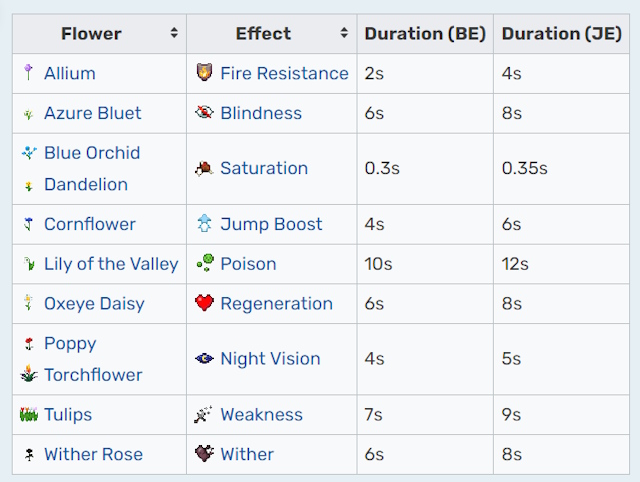Click the Fire Resistance shield icon
The width and height of the screenshot is (640, 482).
204,72
